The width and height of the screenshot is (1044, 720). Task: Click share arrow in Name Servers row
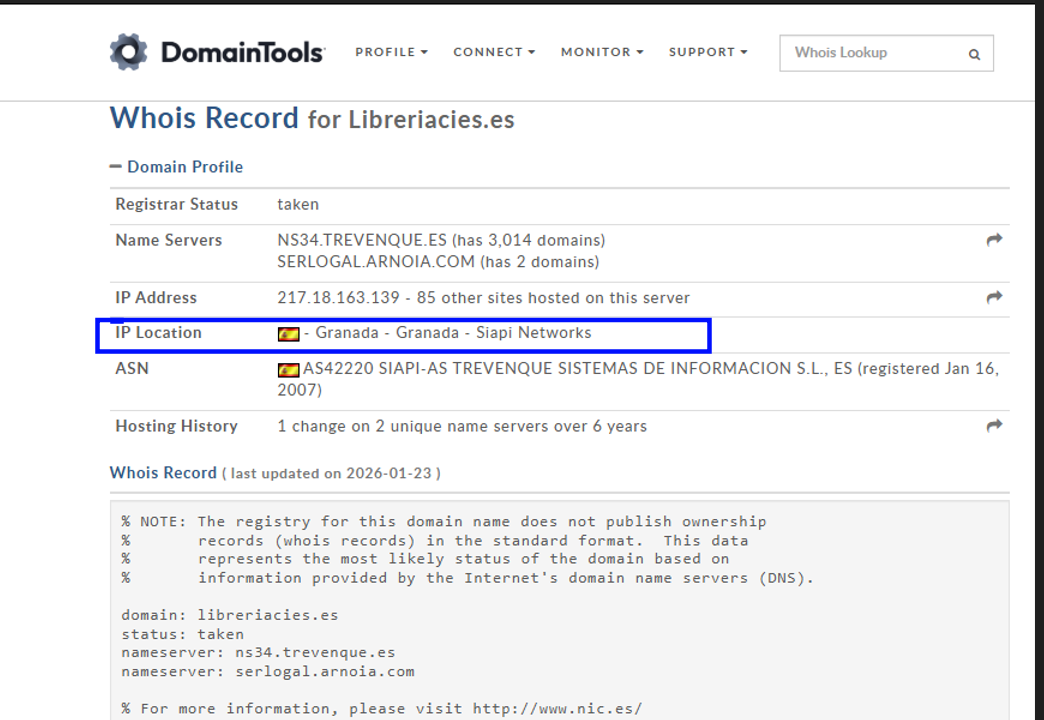tap(994, 240)
